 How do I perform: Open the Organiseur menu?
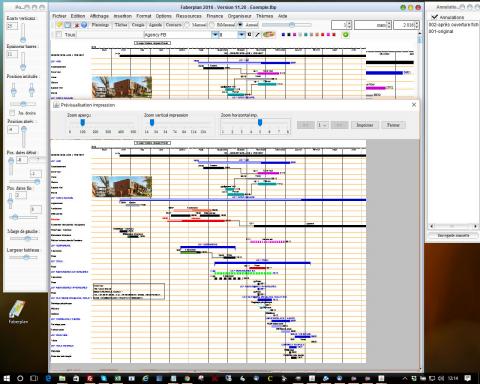pyautogui.click(x=239, y=16)
